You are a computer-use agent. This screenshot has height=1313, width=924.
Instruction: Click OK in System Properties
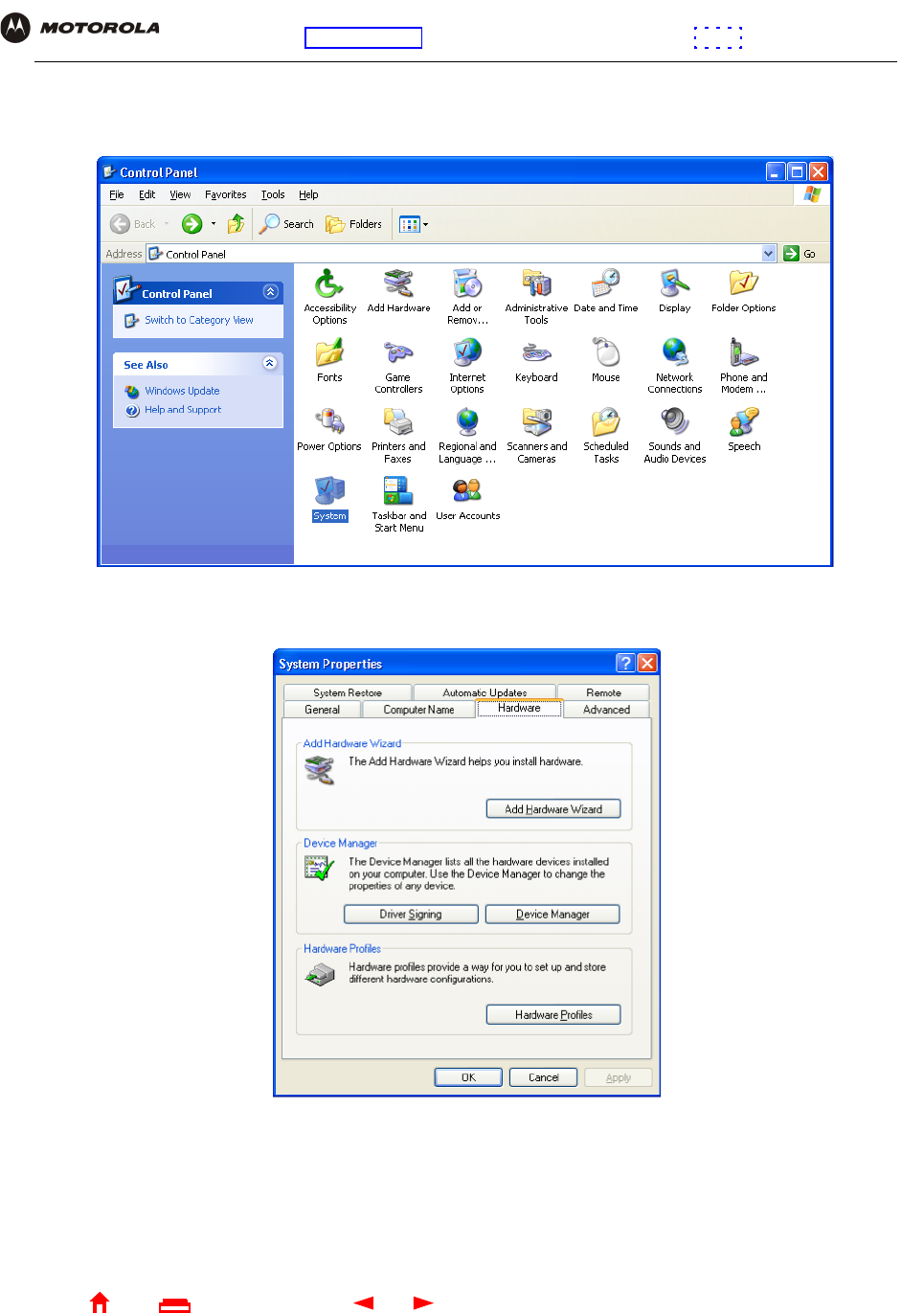pyautogui.click(x=468, y=1077)
